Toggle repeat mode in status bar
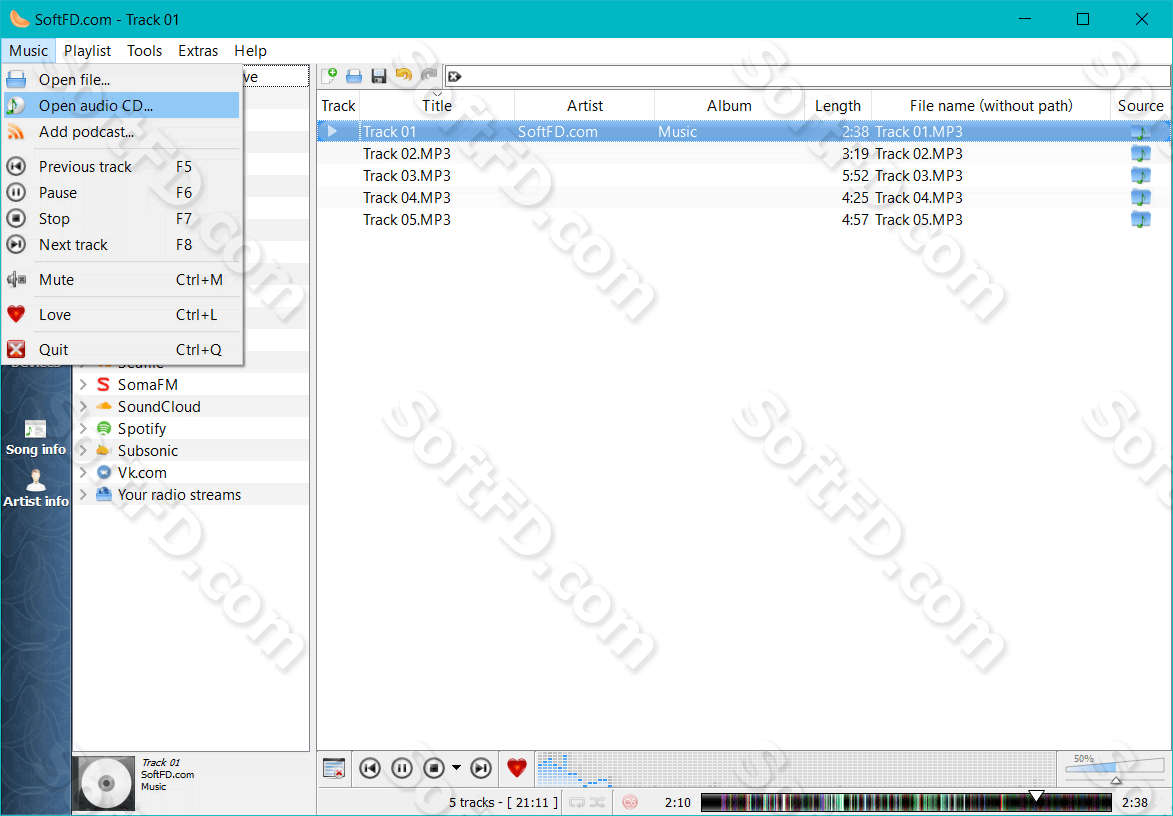The image size is (1173, 816). click(577, 803)
